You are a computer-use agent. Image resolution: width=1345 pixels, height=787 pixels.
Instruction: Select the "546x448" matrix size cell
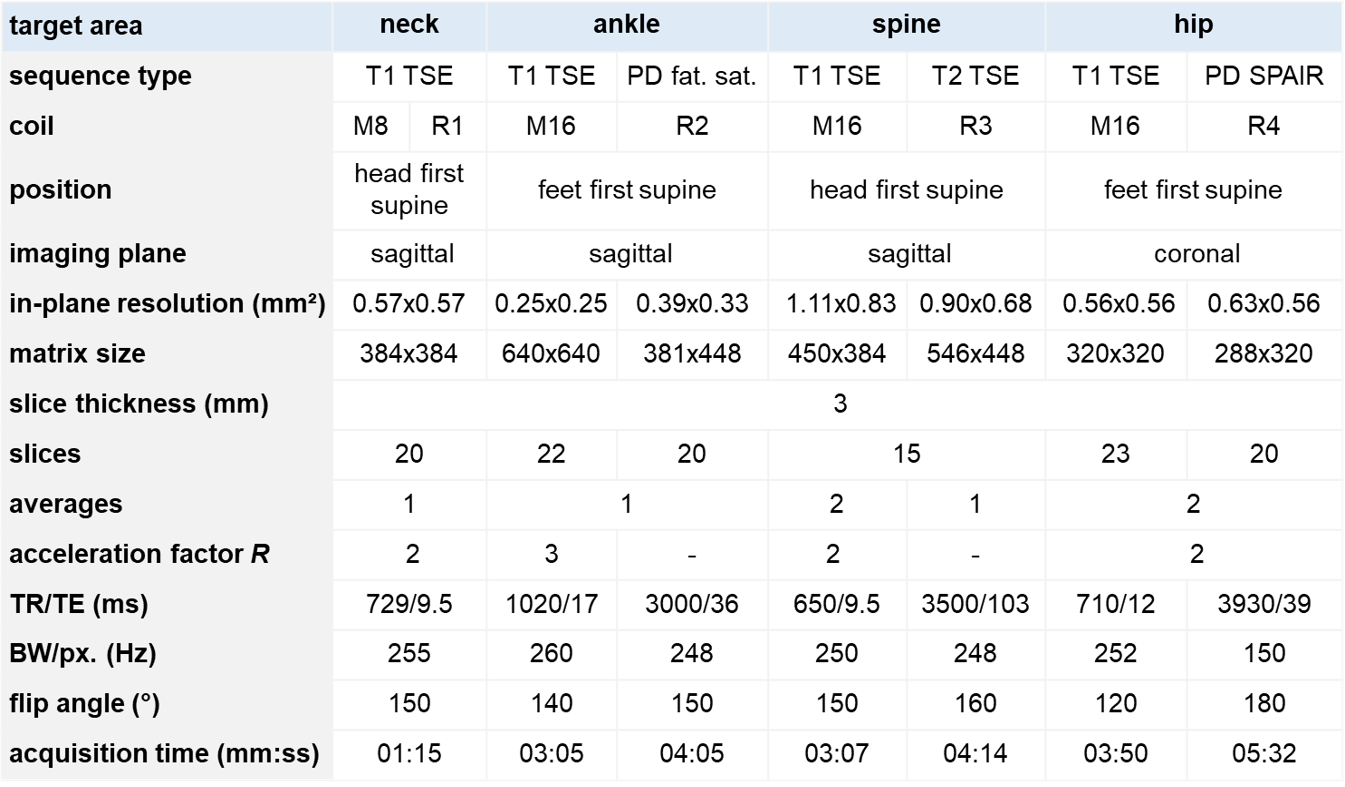click(975, 354)
